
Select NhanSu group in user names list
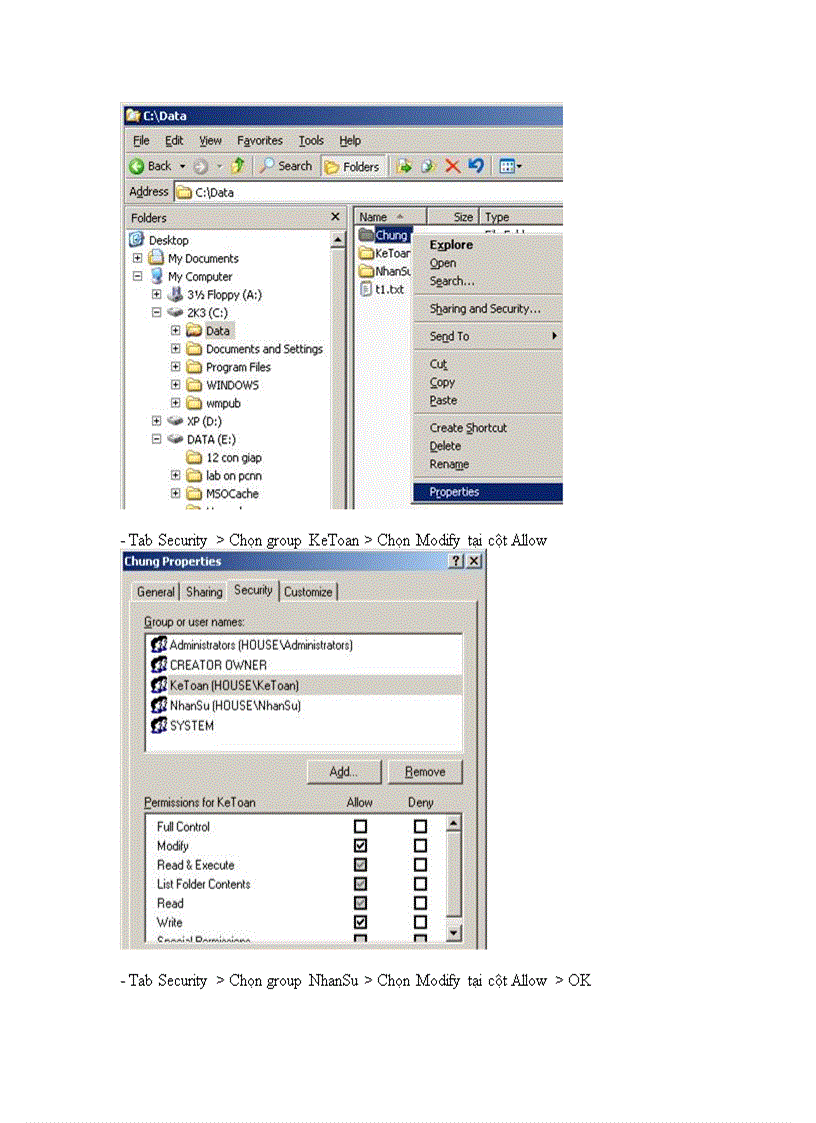[234, 705]
